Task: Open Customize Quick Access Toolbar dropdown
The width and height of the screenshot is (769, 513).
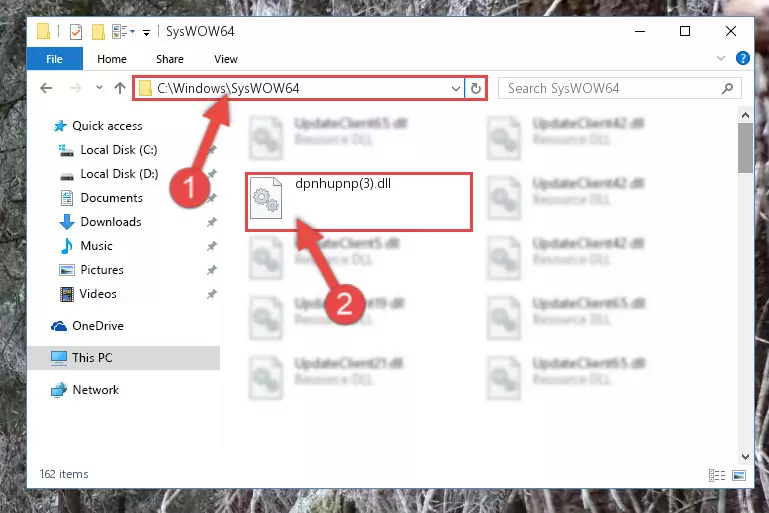Action: 146,33
